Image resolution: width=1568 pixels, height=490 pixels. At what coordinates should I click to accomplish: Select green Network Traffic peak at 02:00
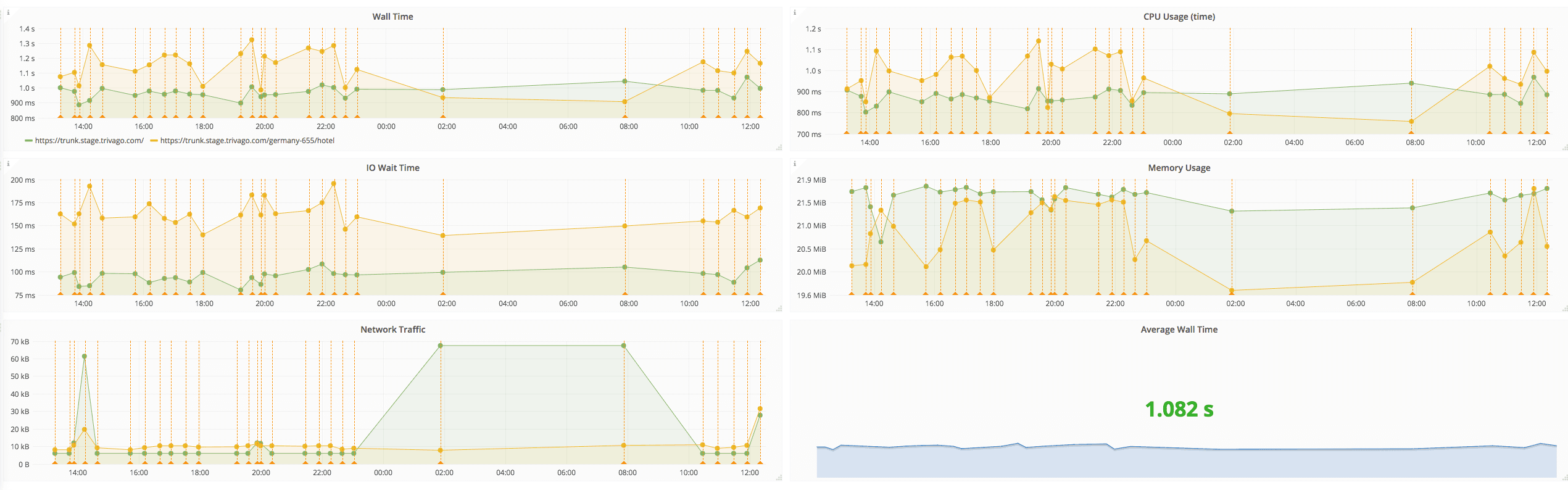pyautogui.click(x=441, y=346)
